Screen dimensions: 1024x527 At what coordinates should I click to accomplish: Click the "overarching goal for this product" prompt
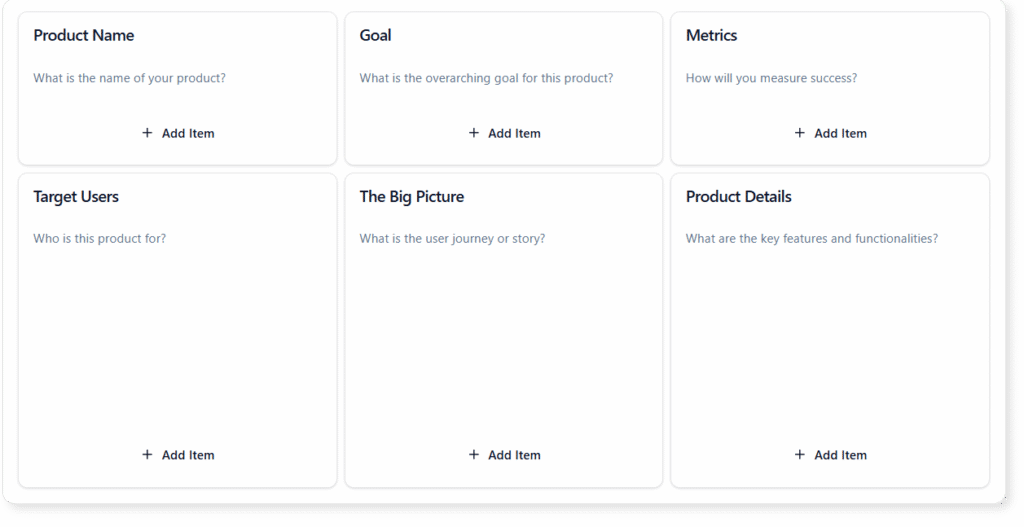point(487,78)
